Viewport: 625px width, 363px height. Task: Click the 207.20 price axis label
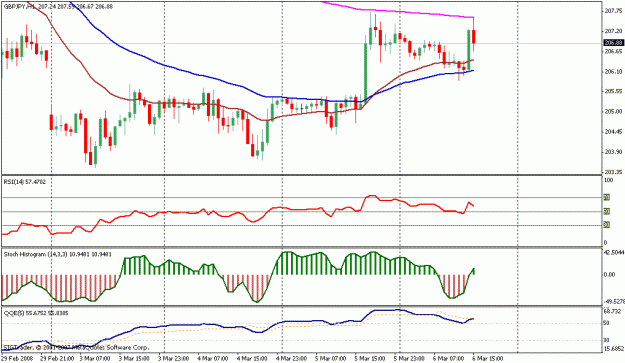pyautogui.click(x=613, y=31)
